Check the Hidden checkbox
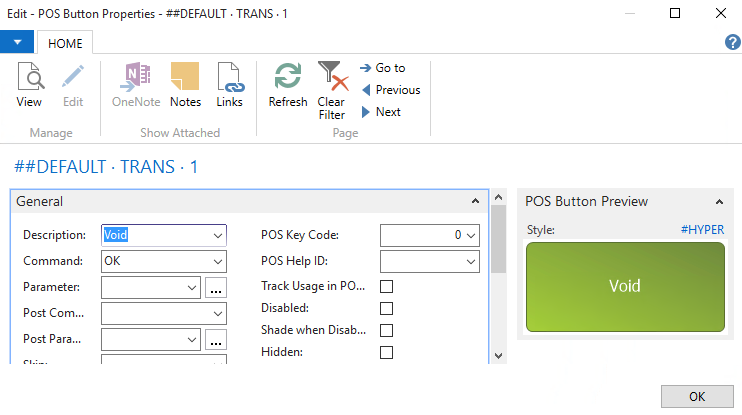Screen dimensions: 742x415 (387, 352)
